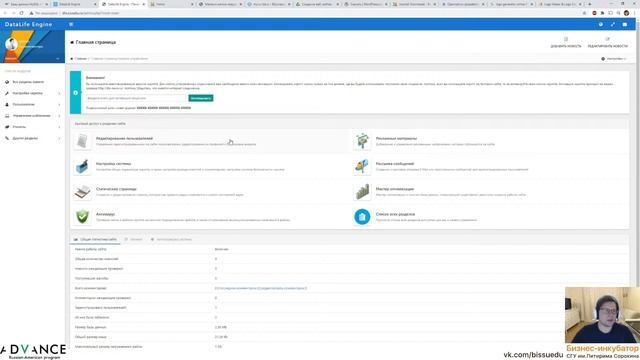The height and width of the screenshot is (360, 640).
Task: Click the Главная страница page heading
Action: (x=96, y=42)
